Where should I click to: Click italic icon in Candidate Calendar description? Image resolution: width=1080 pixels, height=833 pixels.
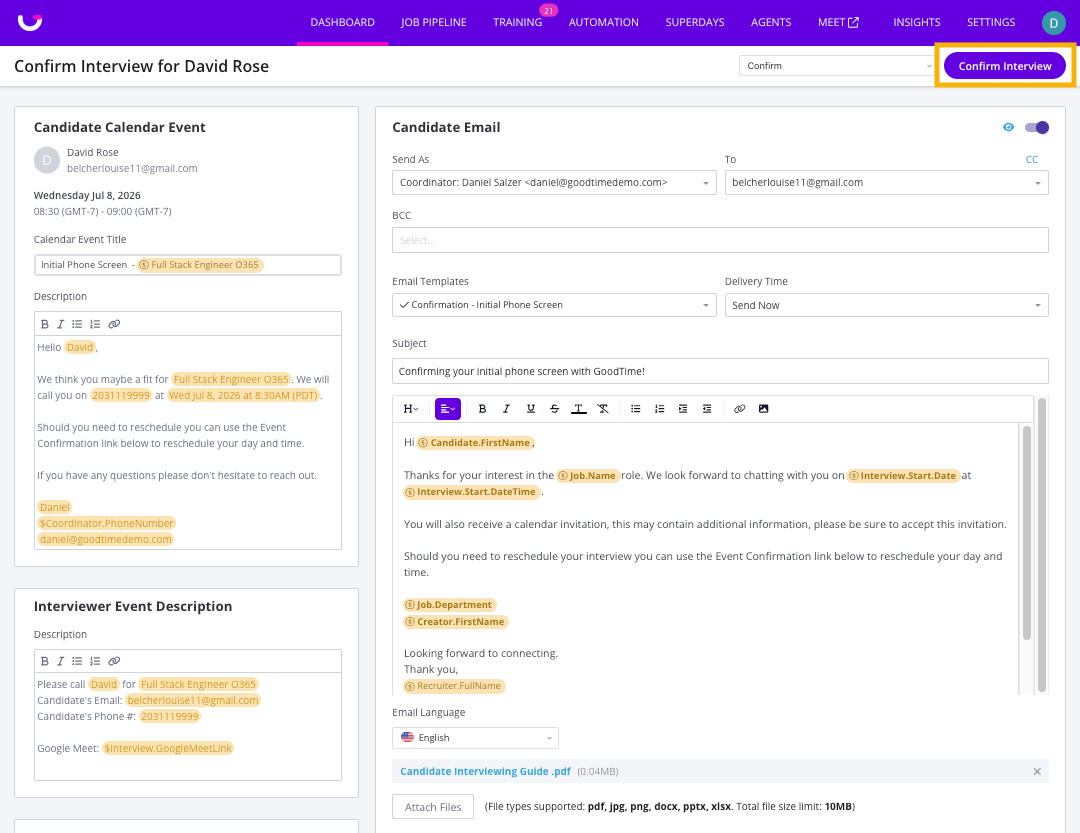[x=61, y=324]
